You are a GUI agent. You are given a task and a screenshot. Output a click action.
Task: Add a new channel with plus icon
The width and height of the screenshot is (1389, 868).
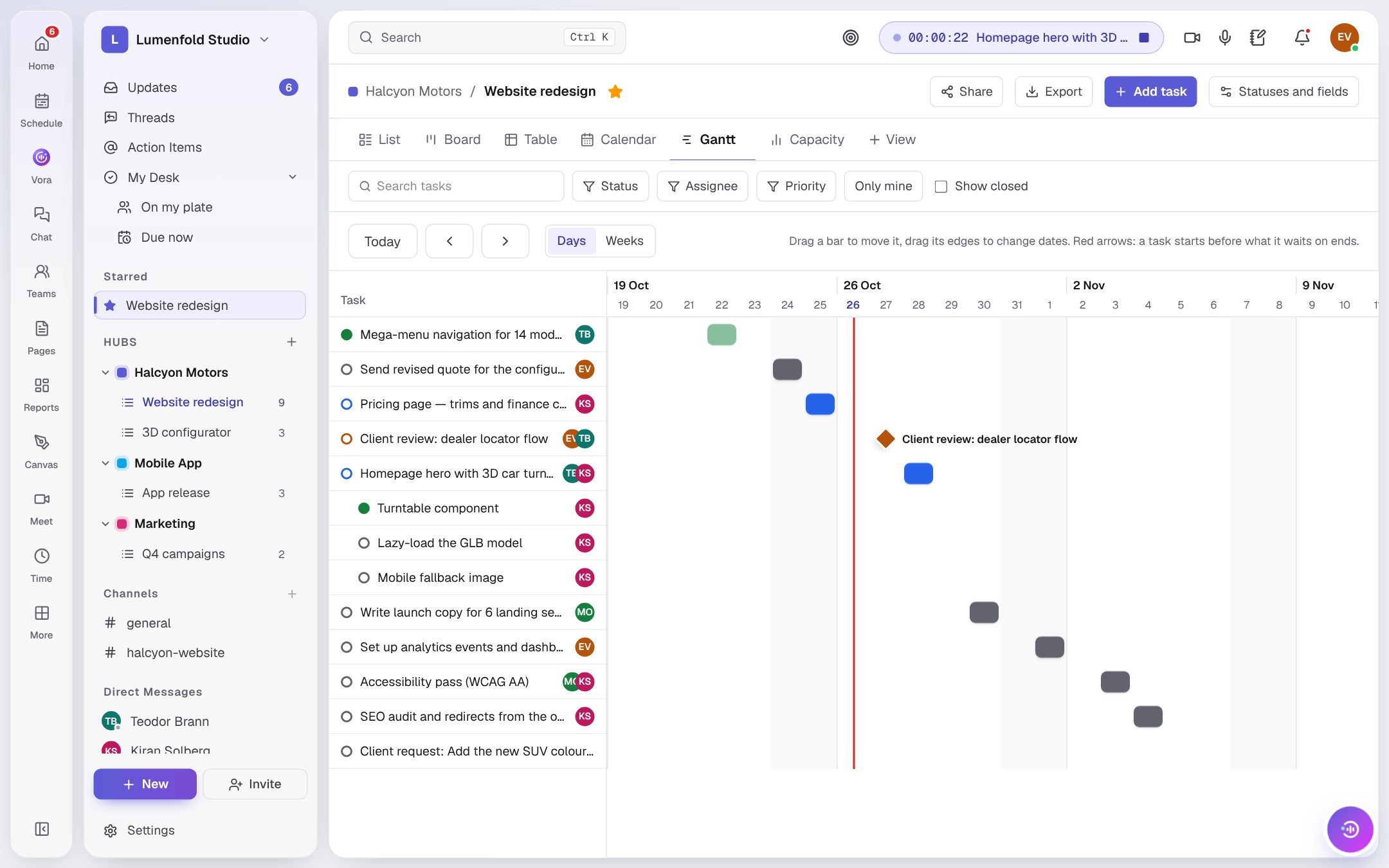point(291,593)
